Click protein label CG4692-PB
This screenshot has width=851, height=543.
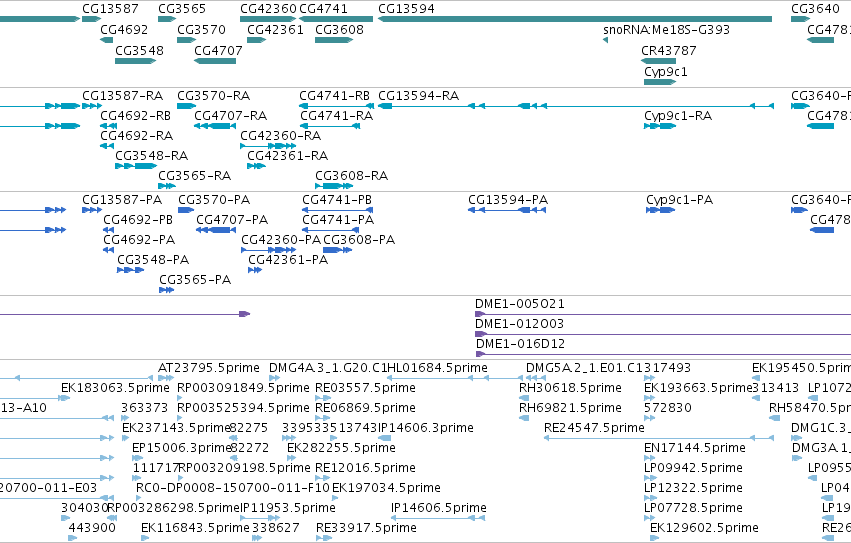(138, 220)
